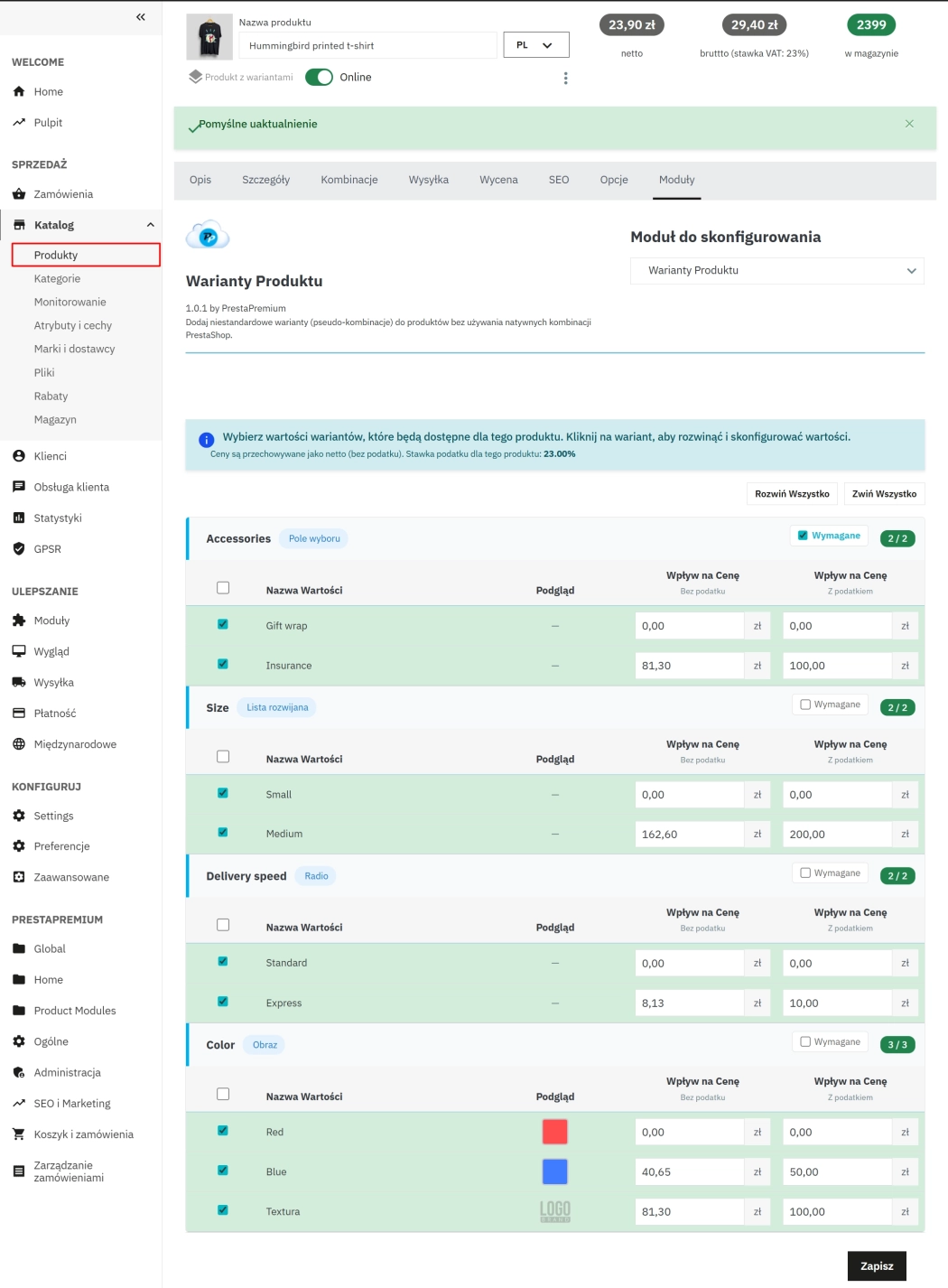Click the Zapisz button
Screen dimensions: 948x1288
coord(877,1265)
